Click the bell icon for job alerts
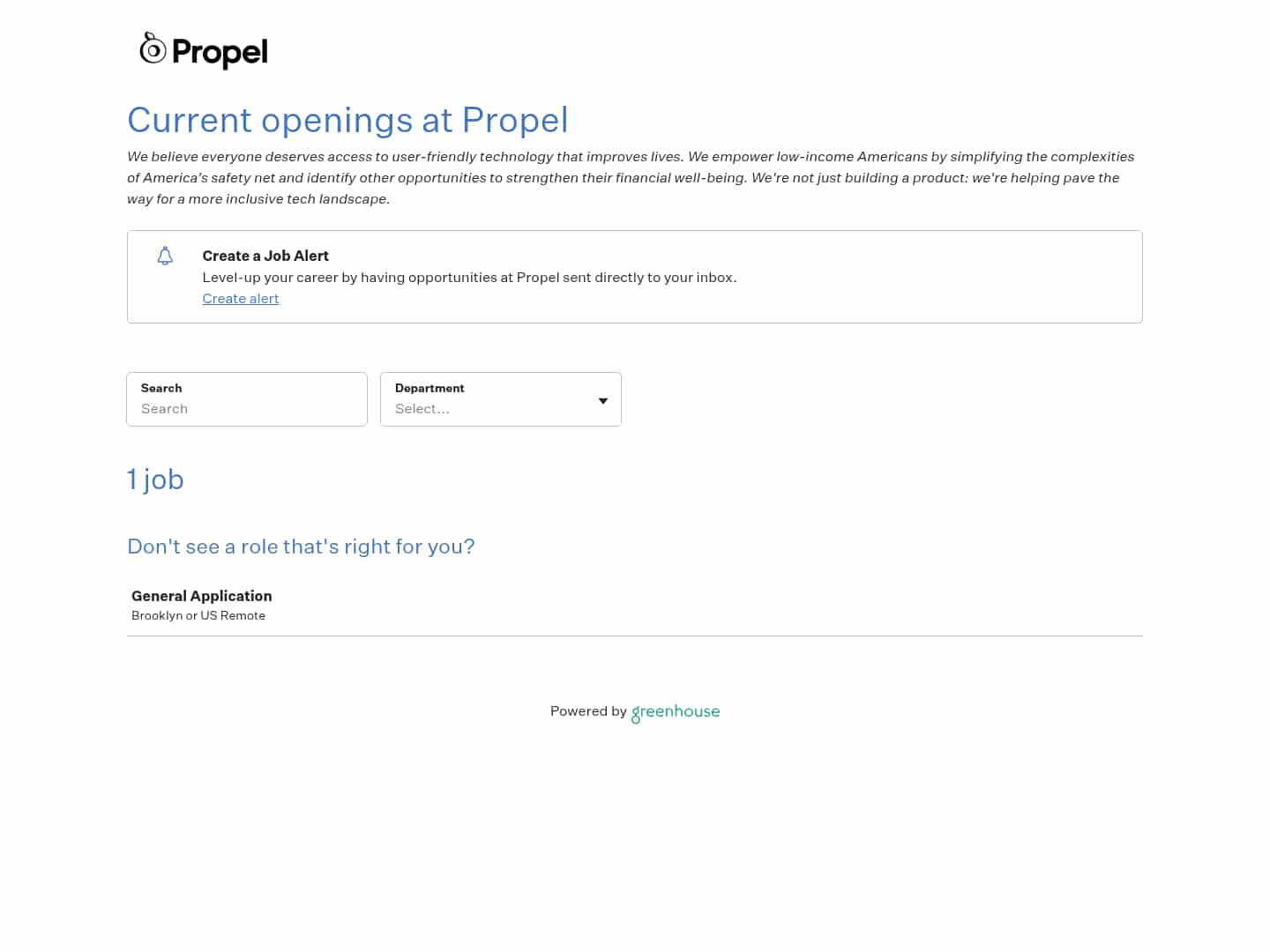This screenshot has height=952, width=1270. point(165,257)
